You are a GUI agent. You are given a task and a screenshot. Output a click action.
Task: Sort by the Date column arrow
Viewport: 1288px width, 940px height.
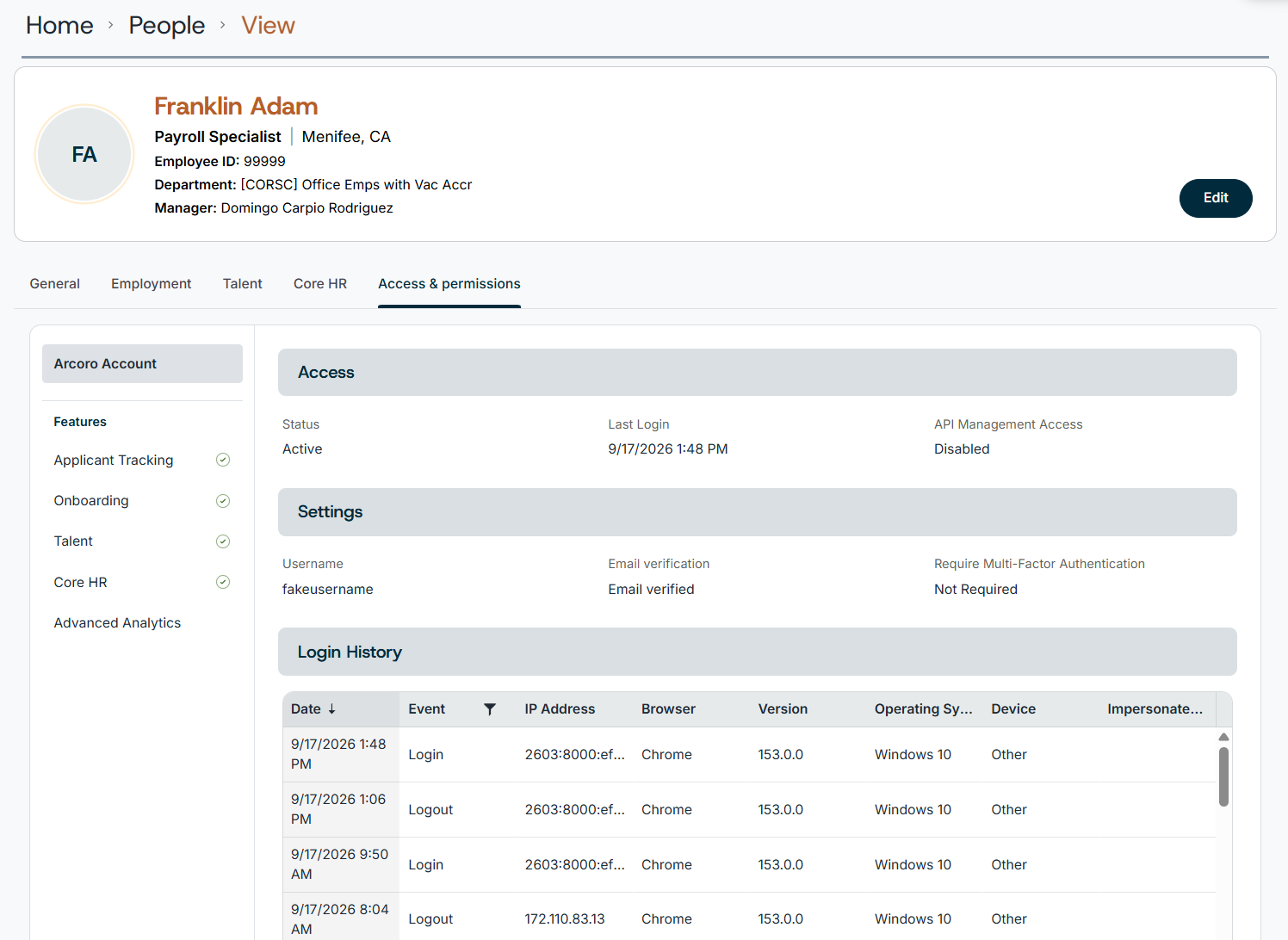[x=331, y=709]
